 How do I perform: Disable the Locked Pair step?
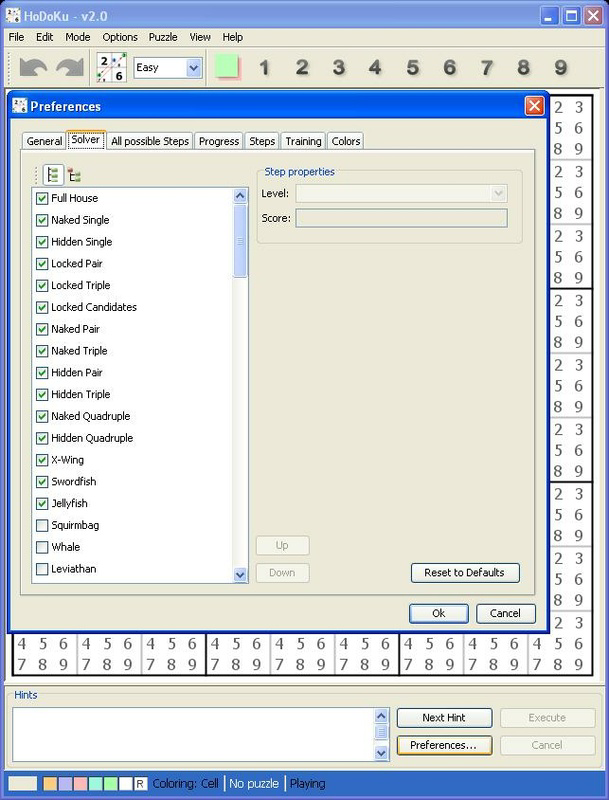(x=42, y=264)
